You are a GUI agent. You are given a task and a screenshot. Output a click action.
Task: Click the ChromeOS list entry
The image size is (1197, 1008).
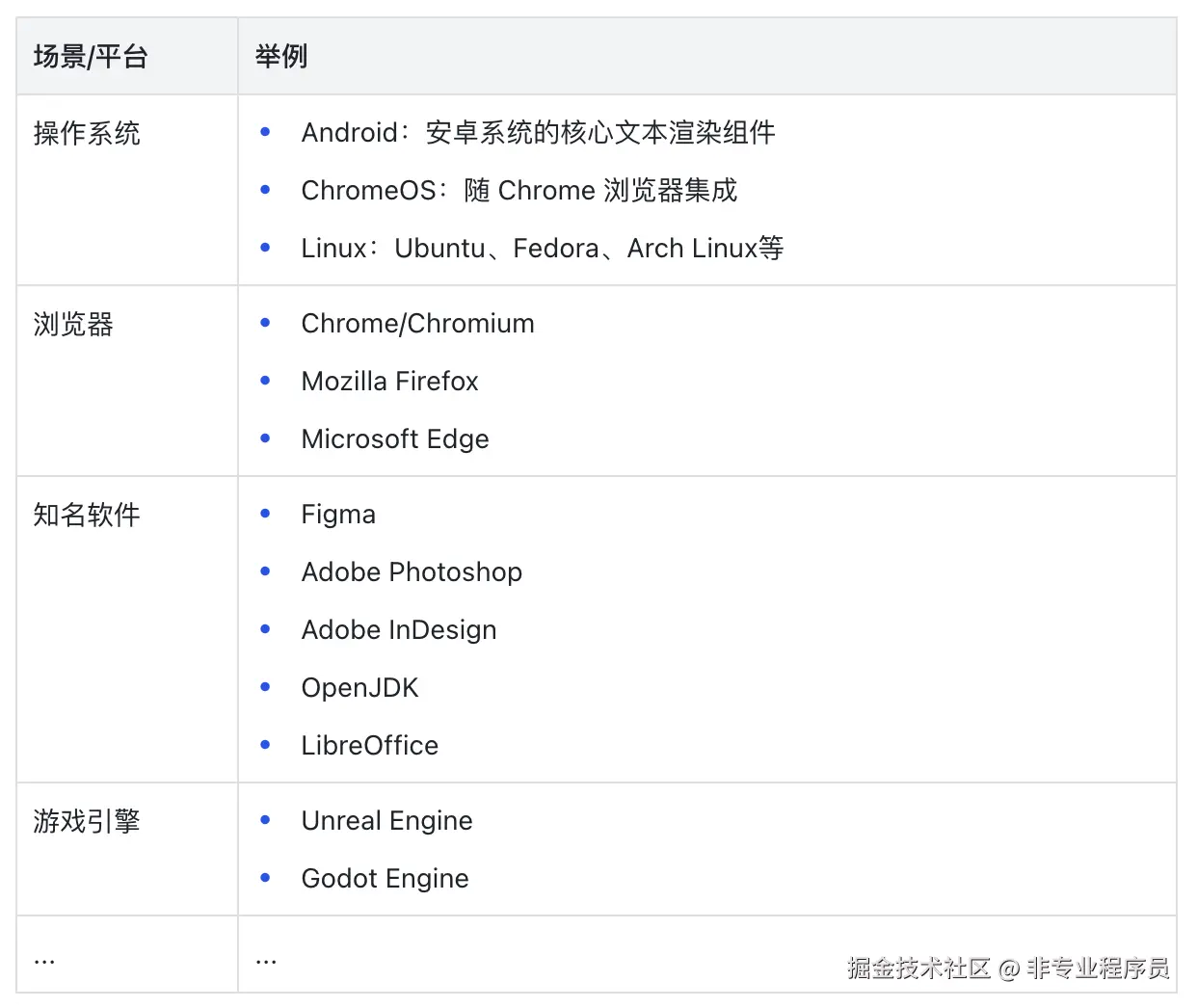click(x=519, y=191)
